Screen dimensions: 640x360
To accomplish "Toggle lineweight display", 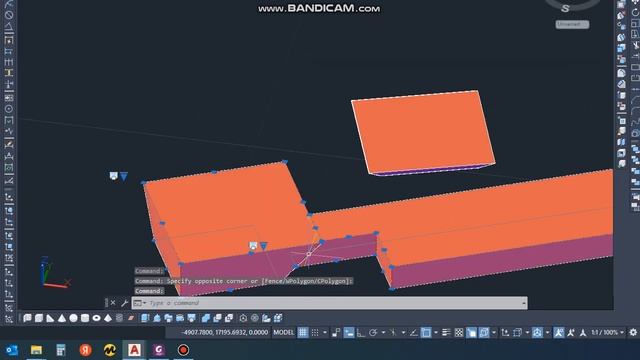I will (x=446, y=333).
